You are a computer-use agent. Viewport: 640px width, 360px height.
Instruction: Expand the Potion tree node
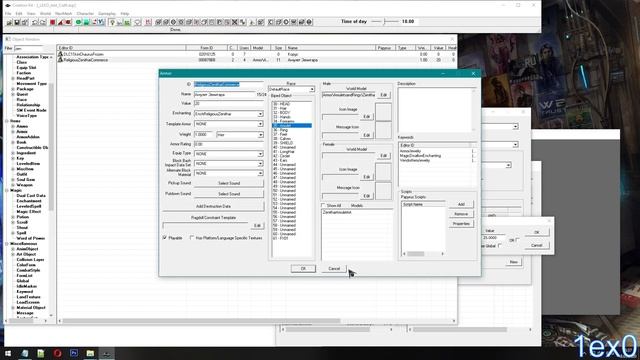coord(13,217)
